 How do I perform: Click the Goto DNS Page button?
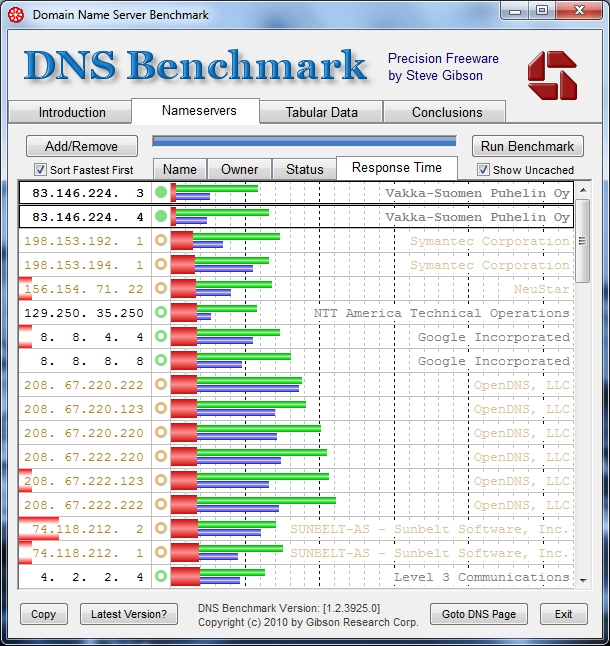click(x=479, y=614)
